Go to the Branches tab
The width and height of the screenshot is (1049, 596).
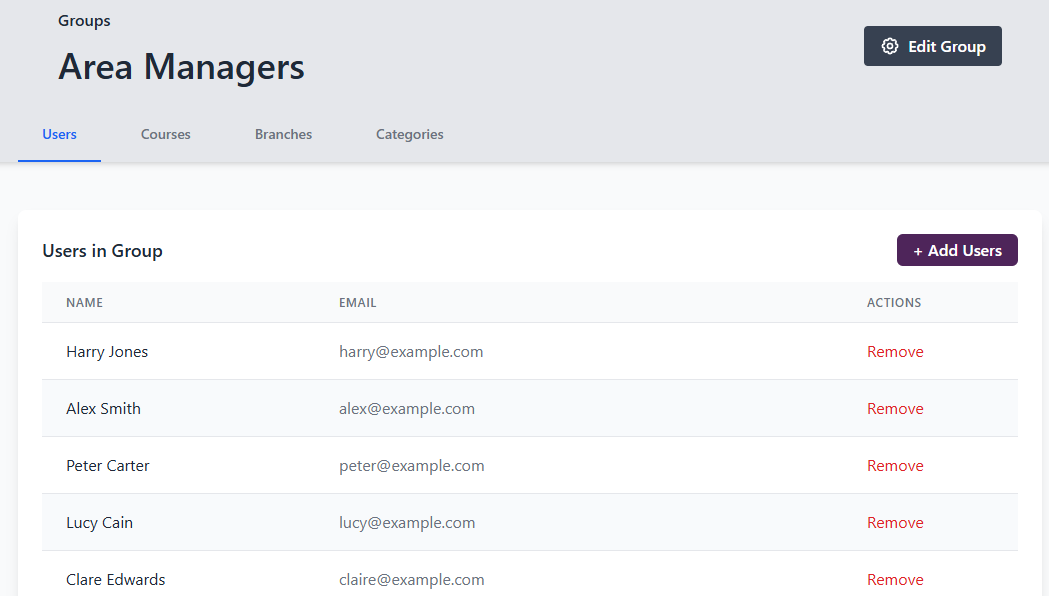pyautogui.click(x=283, y=134)
